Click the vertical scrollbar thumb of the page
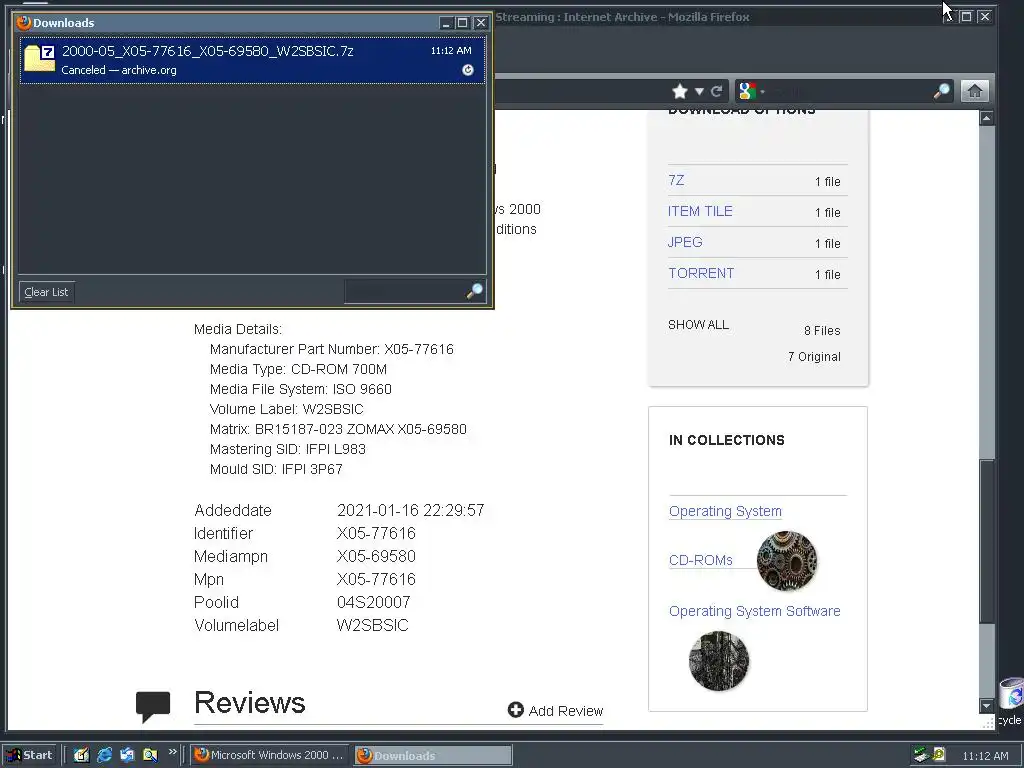Viewport: 1024px width, 768px height. pyautogui.click(x=987, y=541)
